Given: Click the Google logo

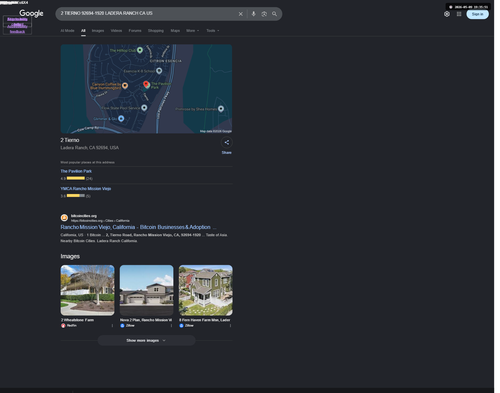Looking at the screenshot, I should (x=31, y=13).
